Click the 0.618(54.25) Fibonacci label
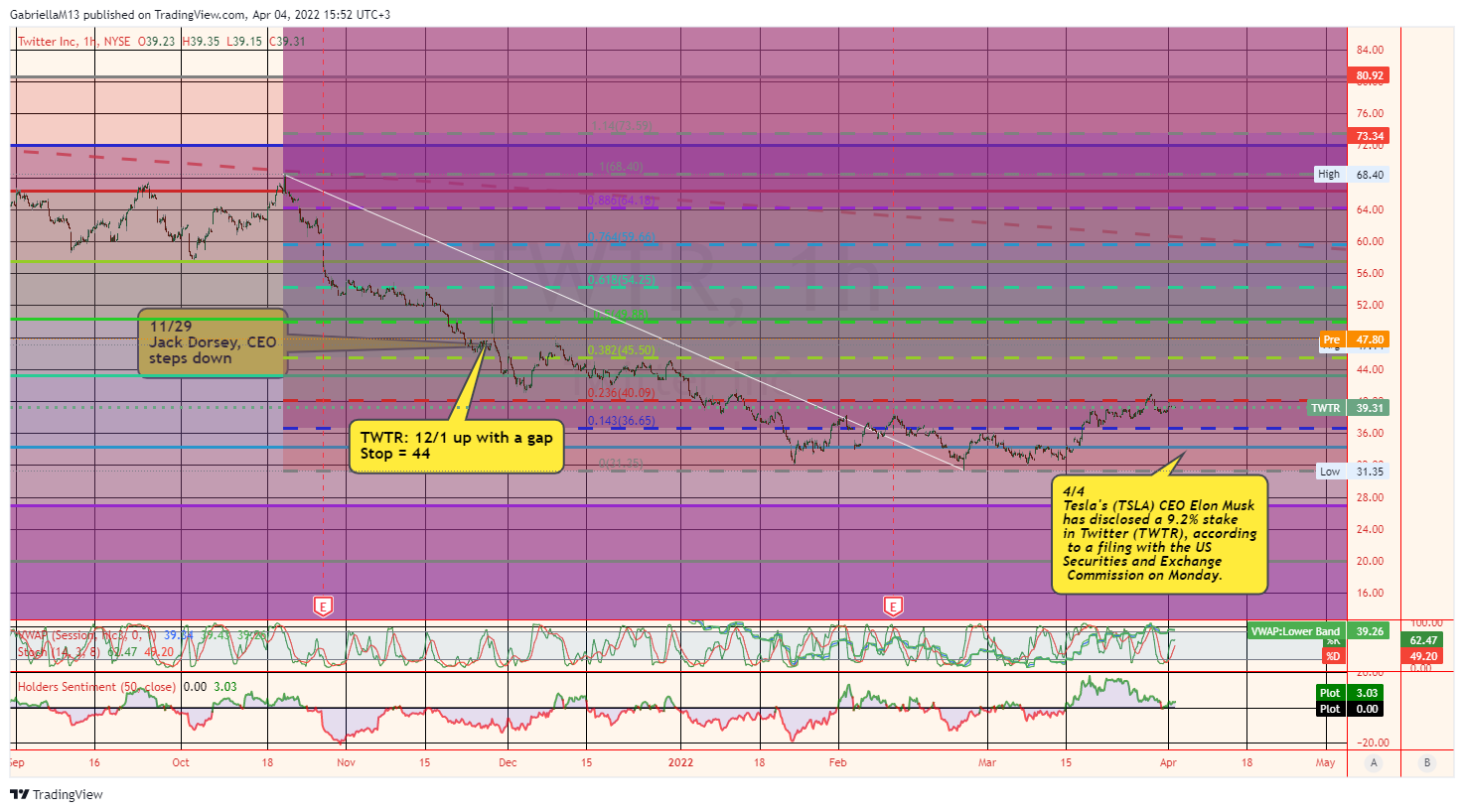 point(622,280)
